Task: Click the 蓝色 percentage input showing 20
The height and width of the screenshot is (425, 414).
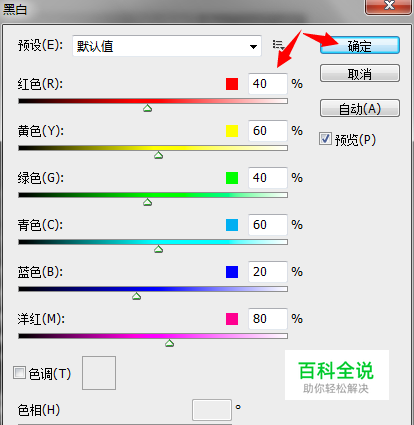Action: (x=268, y=272)
